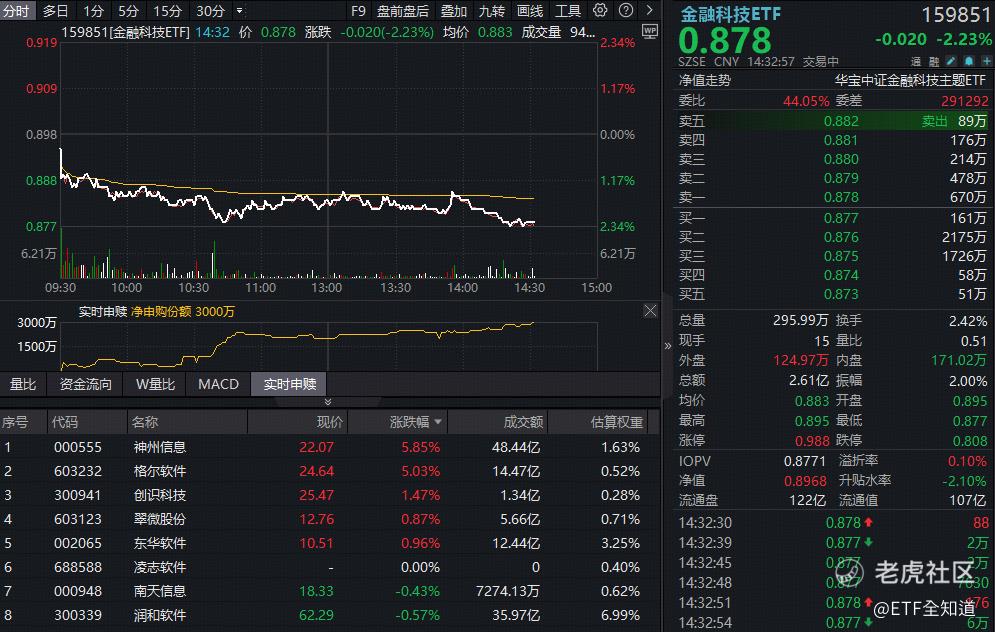This screenshot has width=995, height=632.
Task: Switch to 1分 period
Action: (x=93, y=11)
